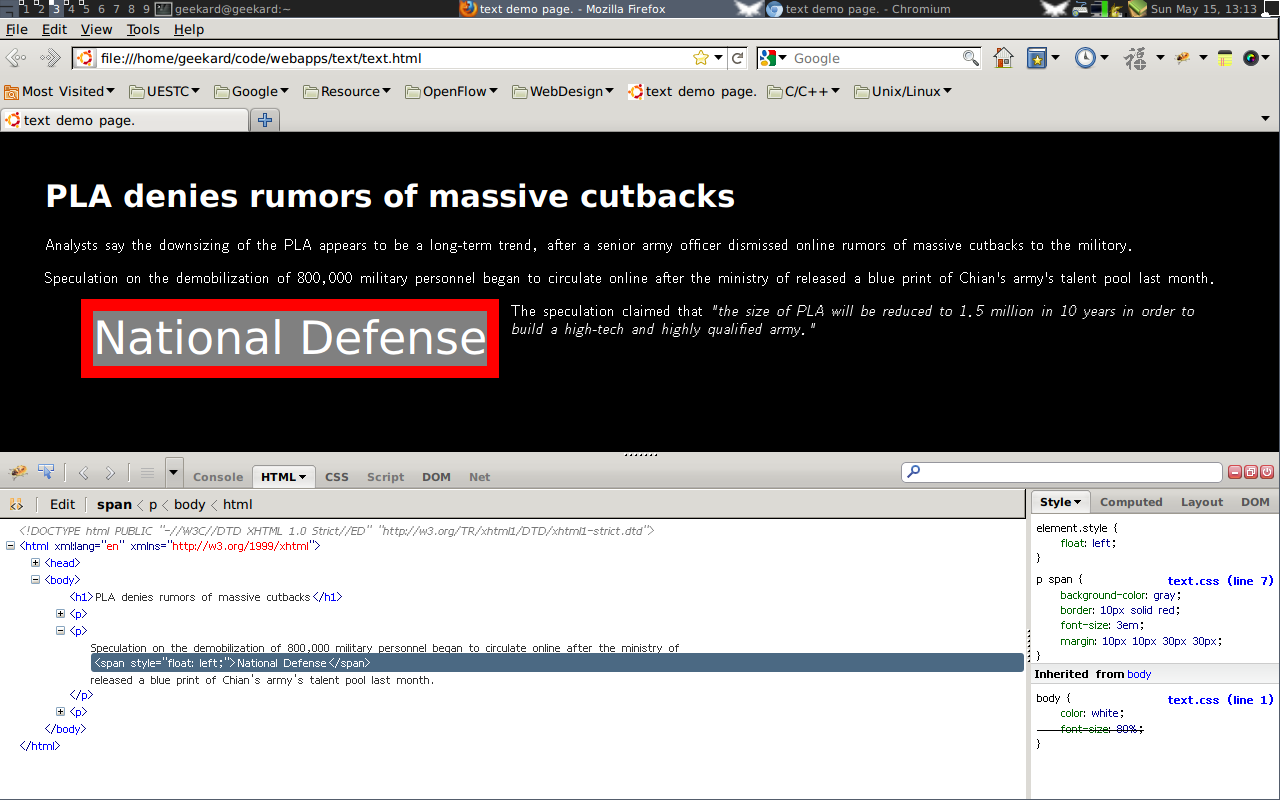Bookmark this page with the star icon
1280x800 pixels.
pyautogui.click(x=701, y=58)
